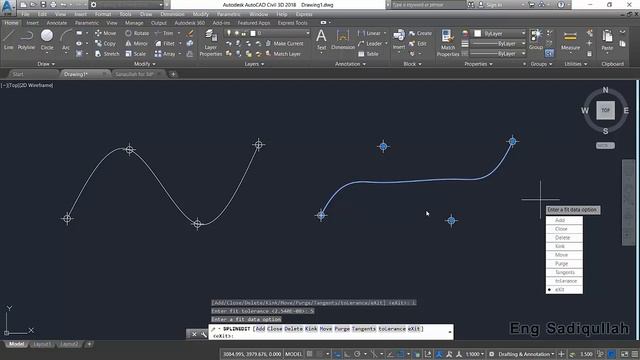The width and height of the screenshot is (640, 360).
Task: Click the Paste tool
Action: coord(607,40)
